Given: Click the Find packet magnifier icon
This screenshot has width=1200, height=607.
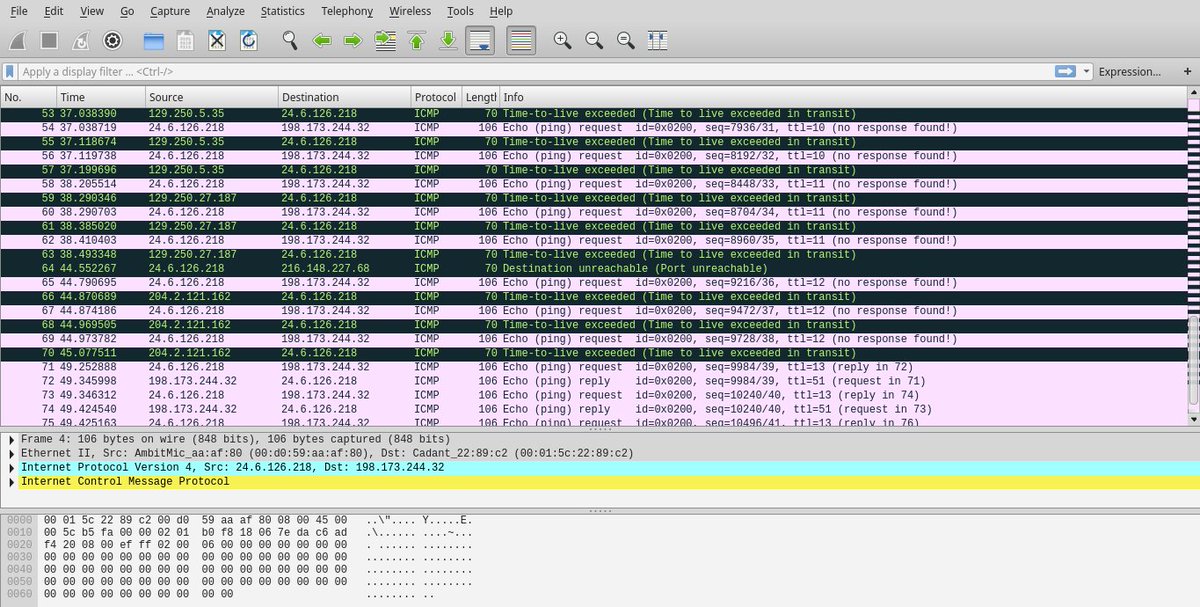Looking at the screenshot, I should tap(290, 41).
